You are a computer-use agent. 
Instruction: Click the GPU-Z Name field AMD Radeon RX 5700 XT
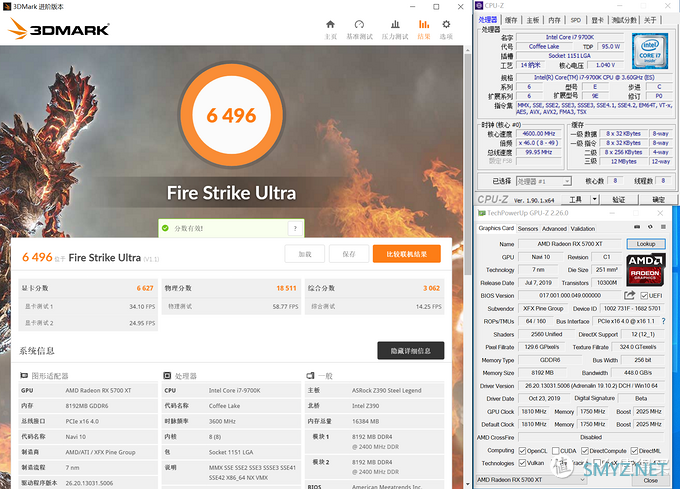click(570, 244)
